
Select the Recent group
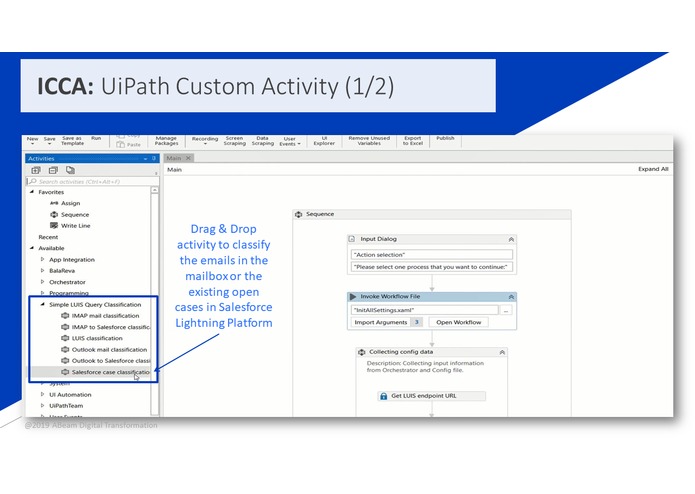tap(48, 237)
